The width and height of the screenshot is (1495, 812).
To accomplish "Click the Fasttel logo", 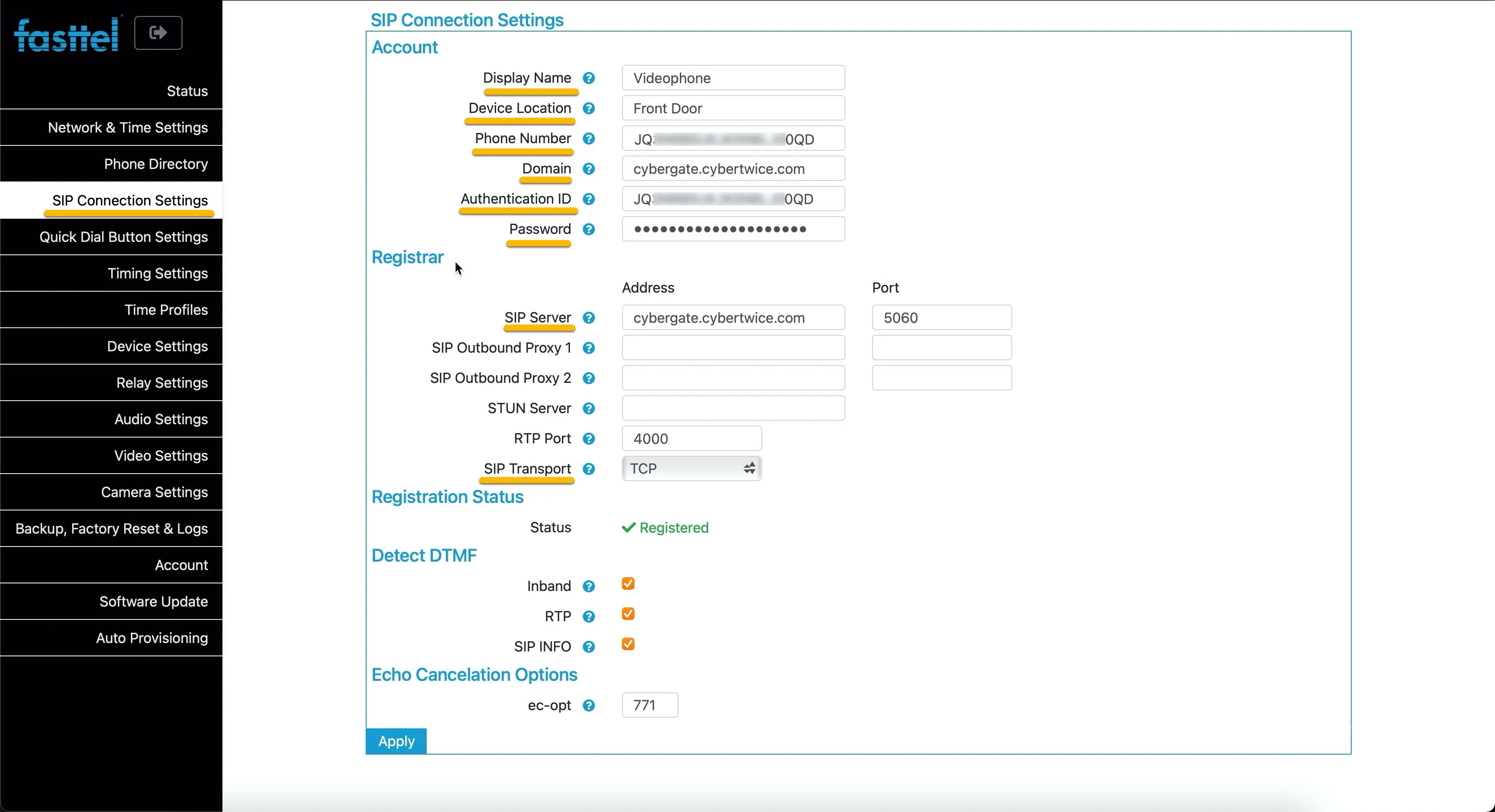I will click(x=67, y=35).
